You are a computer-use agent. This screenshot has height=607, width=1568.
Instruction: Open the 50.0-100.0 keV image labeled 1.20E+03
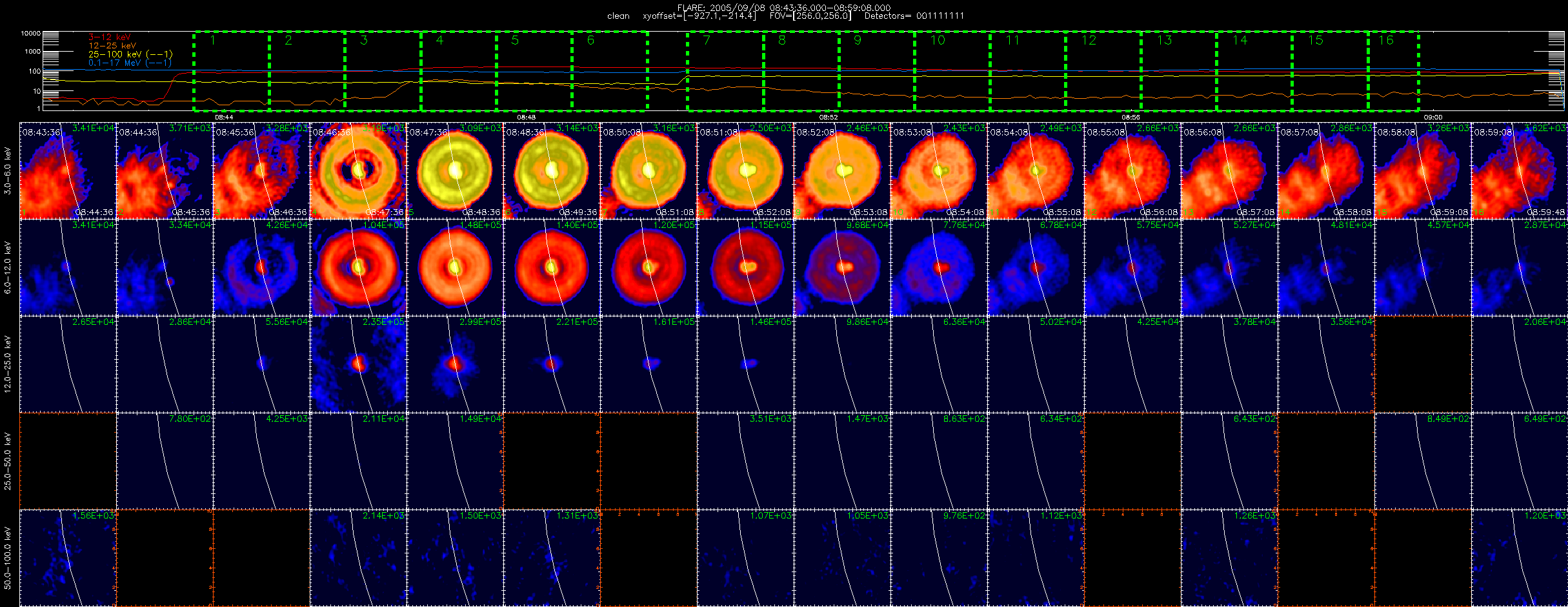tap(1520, 558)
